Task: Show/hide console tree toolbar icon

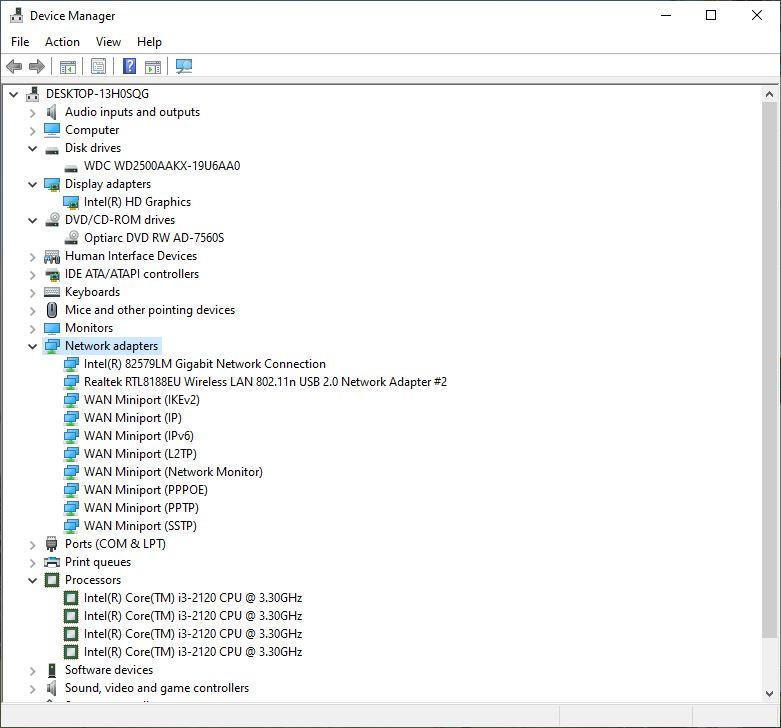Action: click(68, 66)
